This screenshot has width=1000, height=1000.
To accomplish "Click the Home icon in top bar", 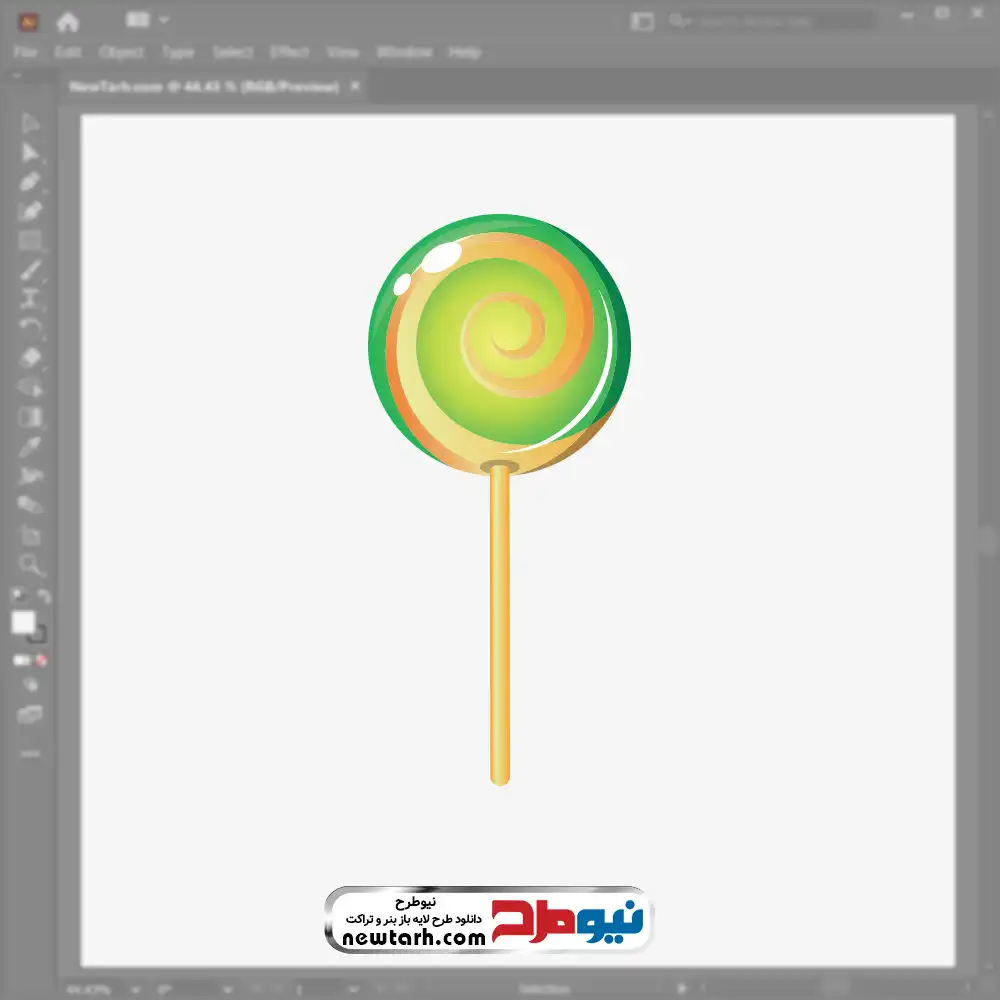I will click(67, 21).
